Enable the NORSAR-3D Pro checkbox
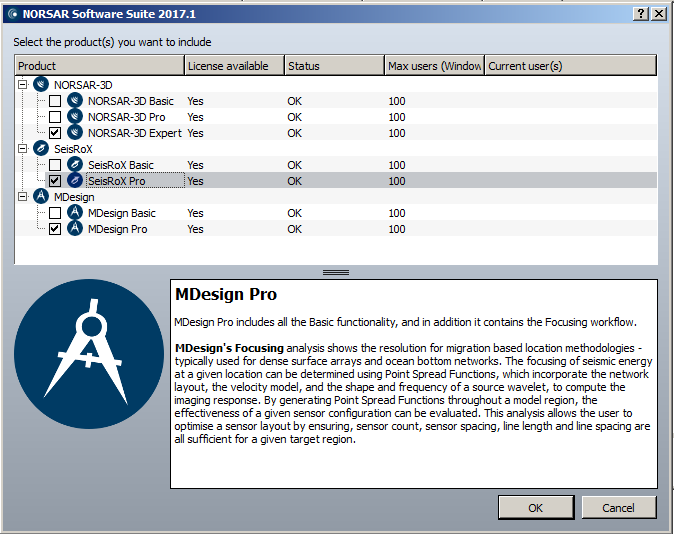Screen dimensions: 674x534 point(55,117)
